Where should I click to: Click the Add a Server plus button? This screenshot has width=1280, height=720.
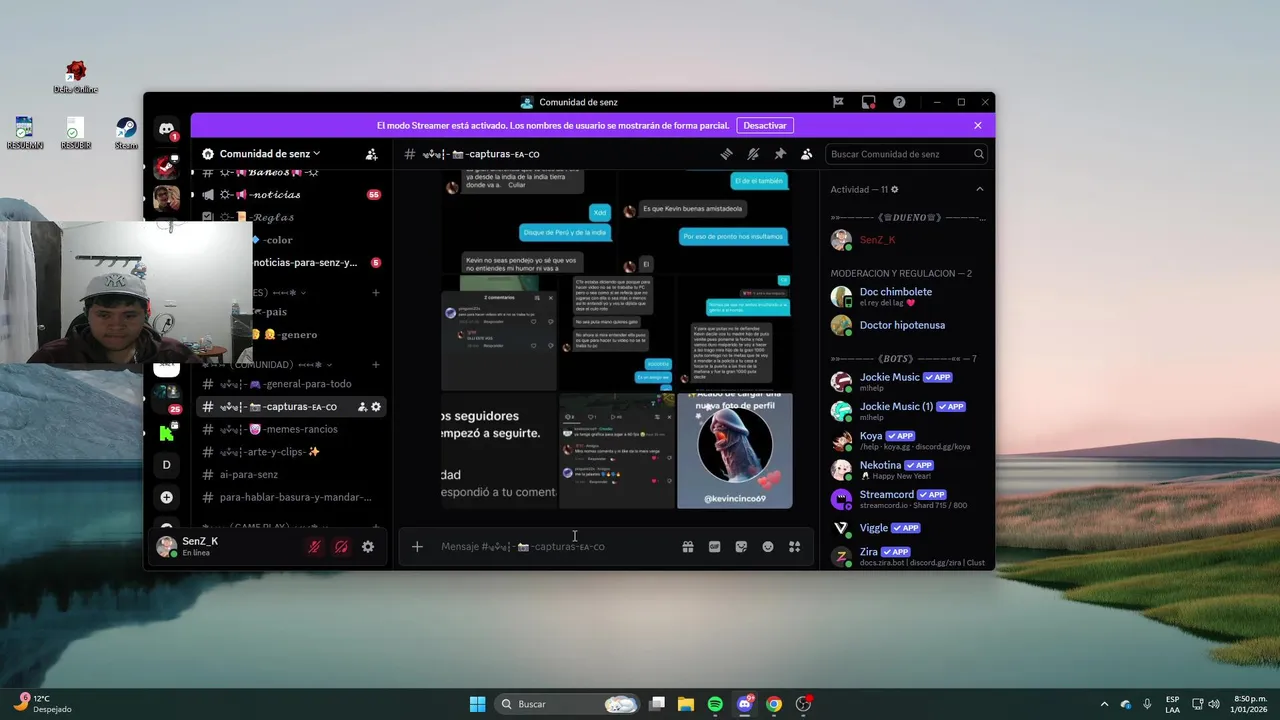tap(166, 497)
